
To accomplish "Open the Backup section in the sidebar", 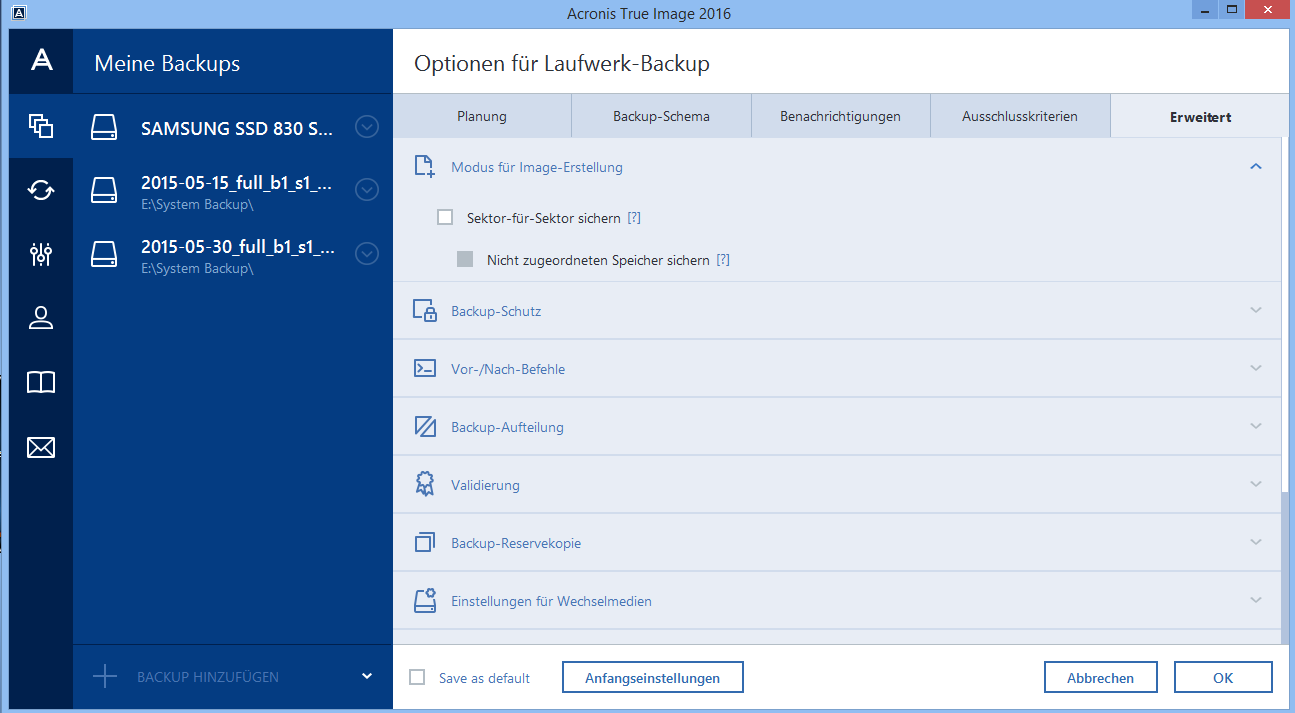I will [41, 126].
